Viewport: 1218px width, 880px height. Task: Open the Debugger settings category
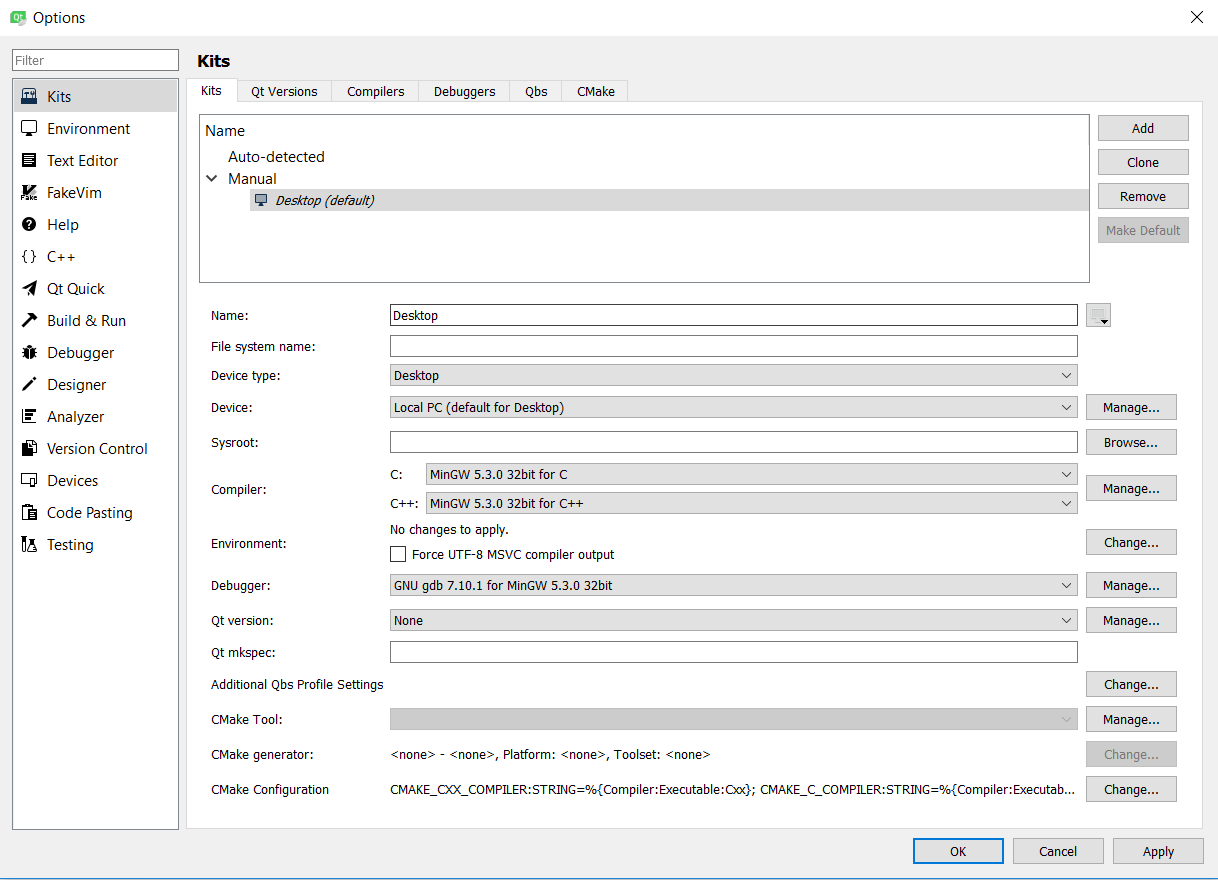pos(95,353)
